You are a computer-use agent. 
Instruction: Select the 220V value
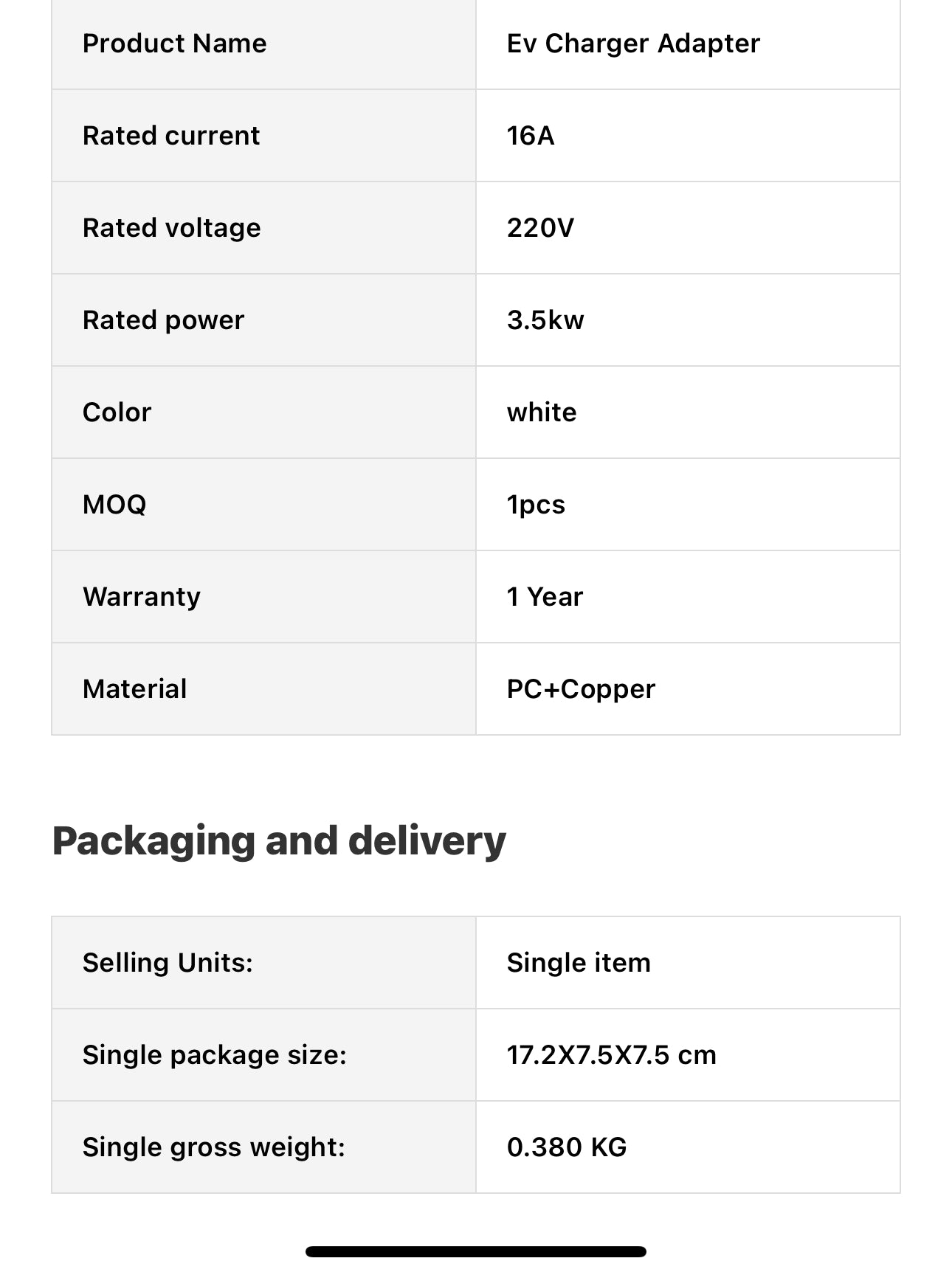(x=540, y=228)
